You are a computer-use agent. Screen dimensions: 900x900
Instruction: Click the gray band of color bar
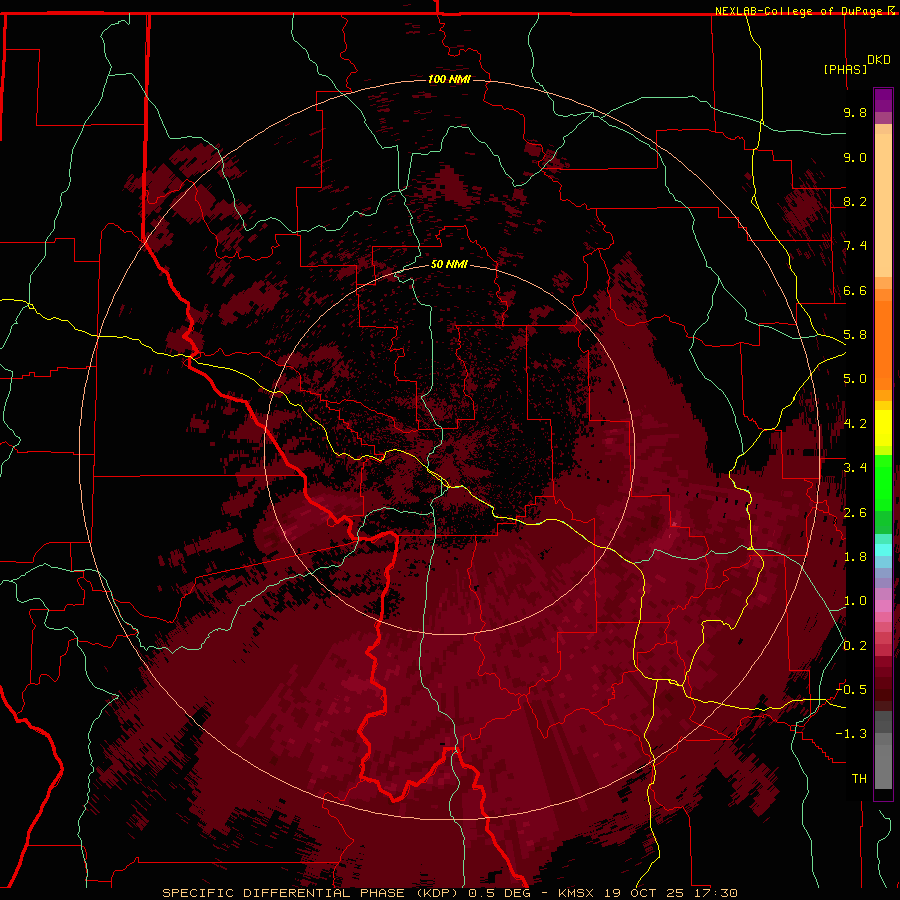coord(883,749)
